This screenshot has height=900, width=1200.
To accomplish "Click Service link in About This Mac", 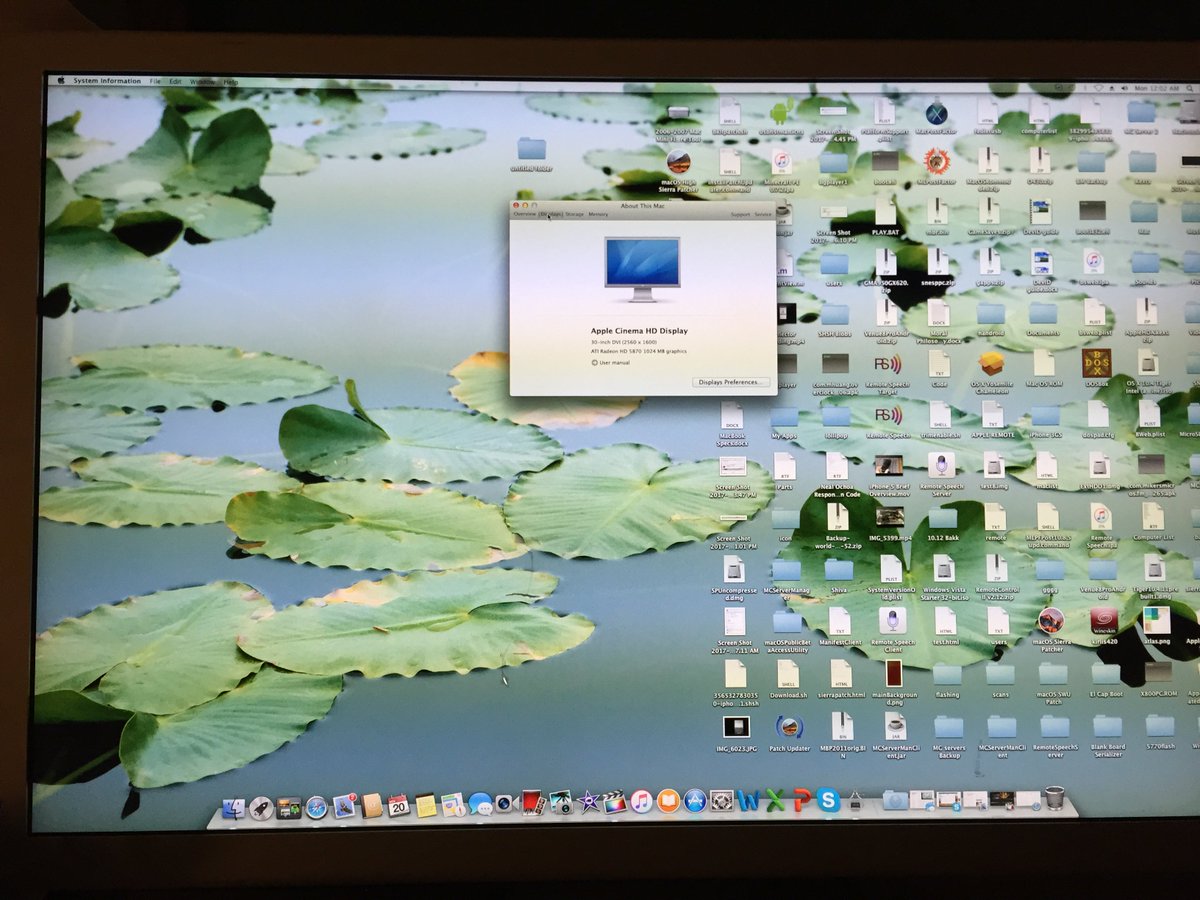I will tap(763, 215).
